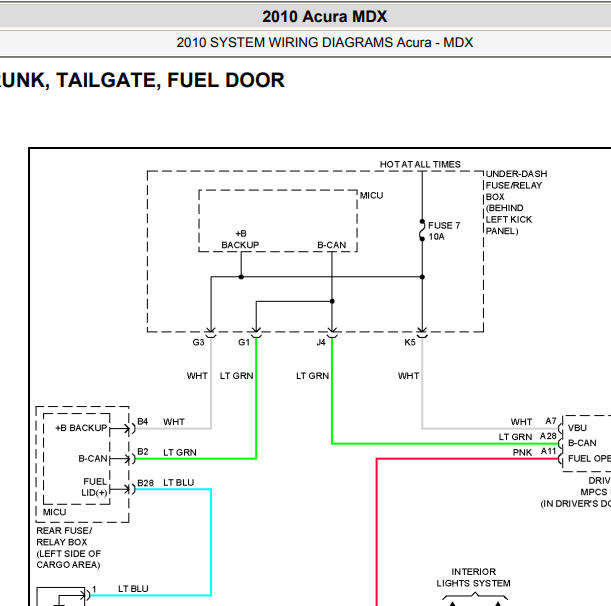Click the 'B4' terminal label
This screenshot has height=606, width=611.
pyautogui.click(x=143, y=422)
